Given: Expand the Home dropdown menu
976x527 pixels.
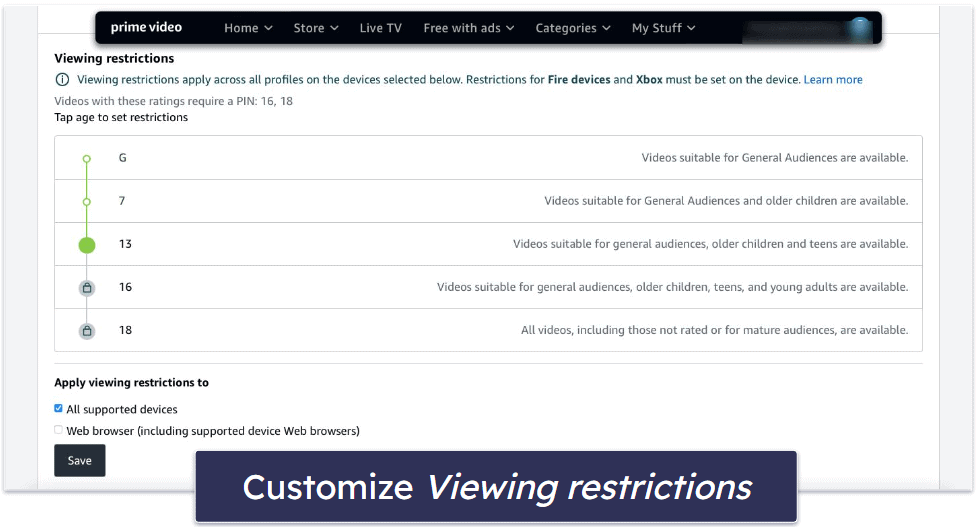Looking at the screenshot, I should pyautogui.click(x=247, y=28).
